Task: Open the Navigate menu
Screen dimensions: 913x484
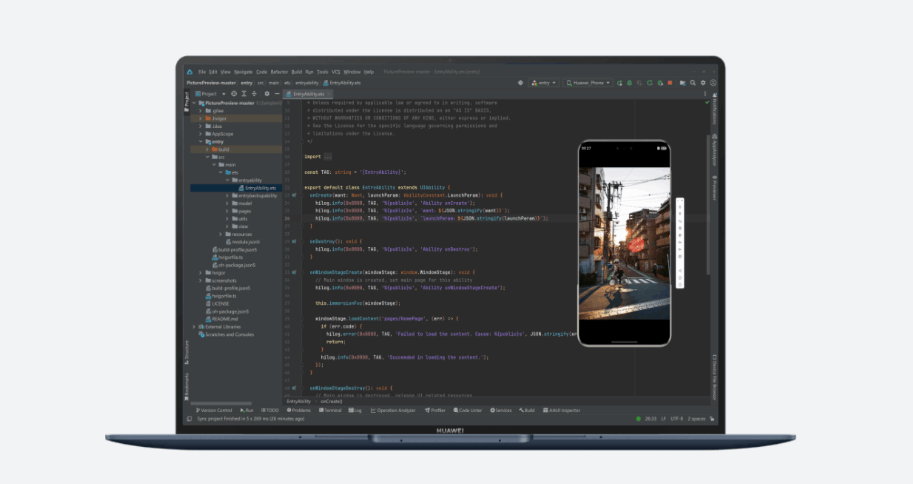Action: 243,72
